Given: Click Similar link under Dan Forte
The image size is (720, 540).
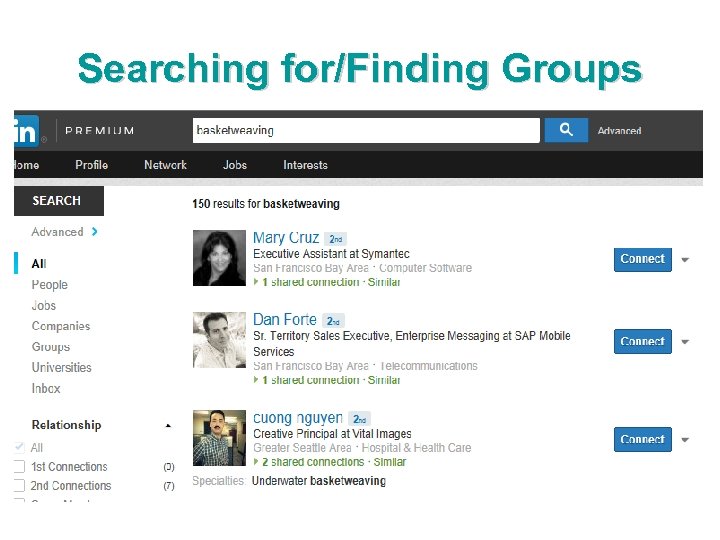Looking at the screenshot, I should point(384,380).
